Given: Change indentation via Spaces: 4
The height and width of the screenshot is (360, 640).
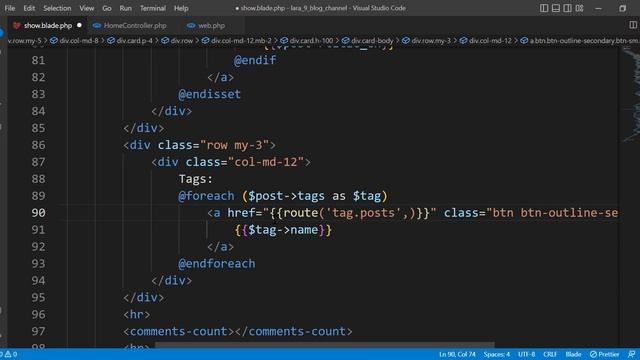Looking at the screenshot, I should tap(497, 354).
